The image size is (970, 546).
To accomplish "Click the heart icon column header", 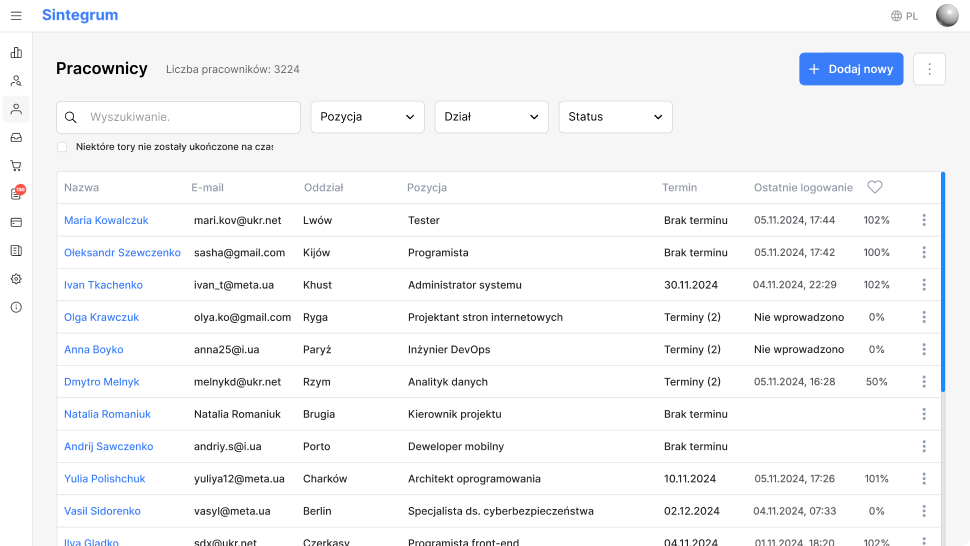I will 875,187.
